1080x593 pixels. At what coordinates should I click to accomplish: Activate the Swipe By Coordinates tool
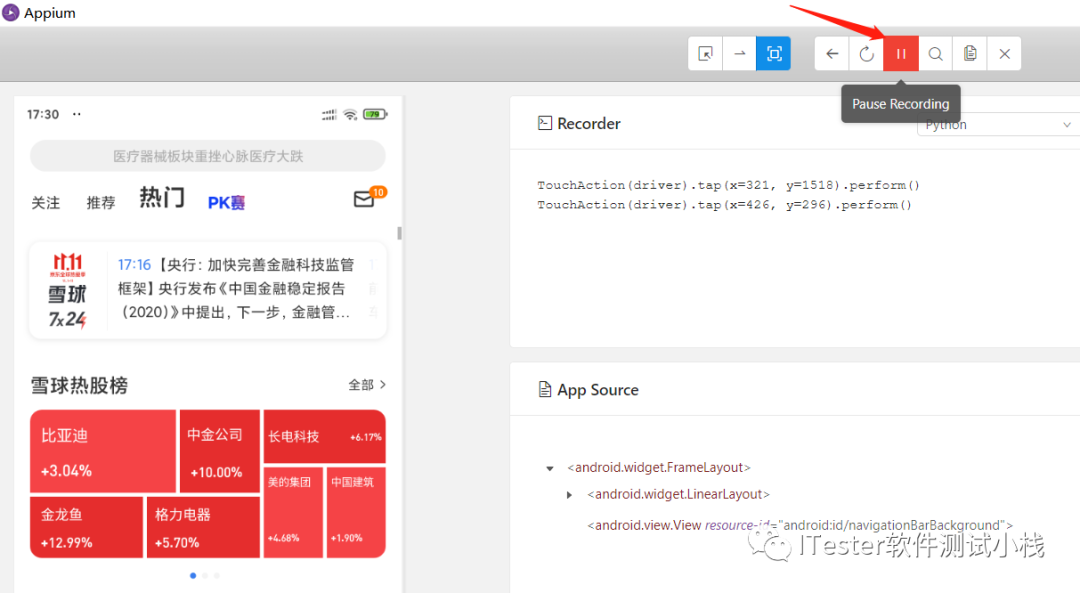coord(739,54)
